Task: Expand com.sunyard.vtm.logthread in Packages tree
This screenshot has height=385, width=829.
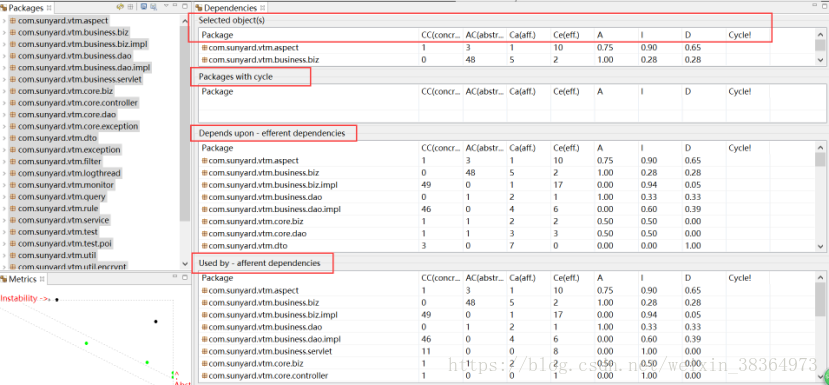Action: [x=4, y=173]
